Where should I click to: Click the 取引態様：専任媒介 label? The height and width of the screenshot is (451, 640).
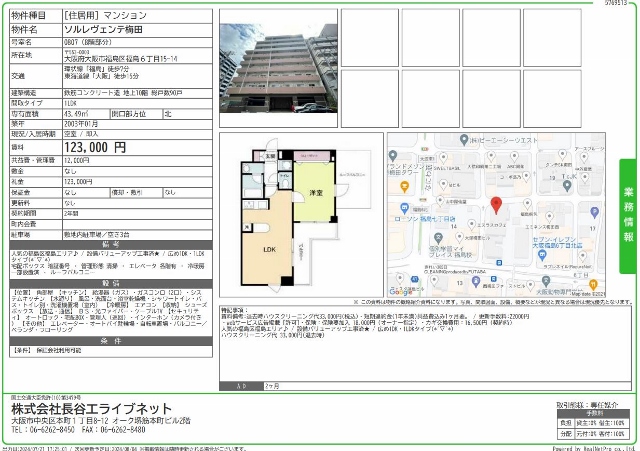pos(587,405)
